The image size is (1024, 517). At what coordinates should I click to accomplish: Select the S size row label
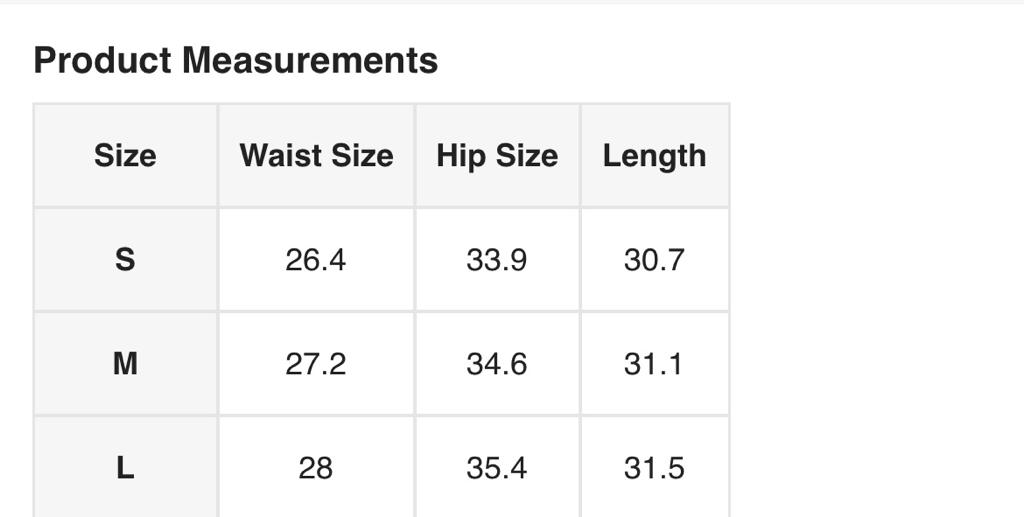125,260
